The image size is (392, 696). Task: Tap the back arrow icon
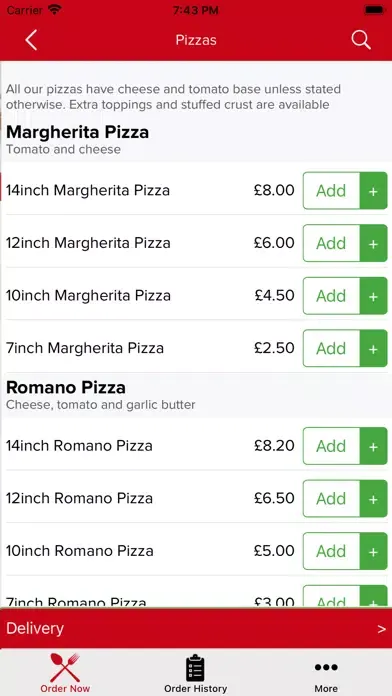[31, 40]
